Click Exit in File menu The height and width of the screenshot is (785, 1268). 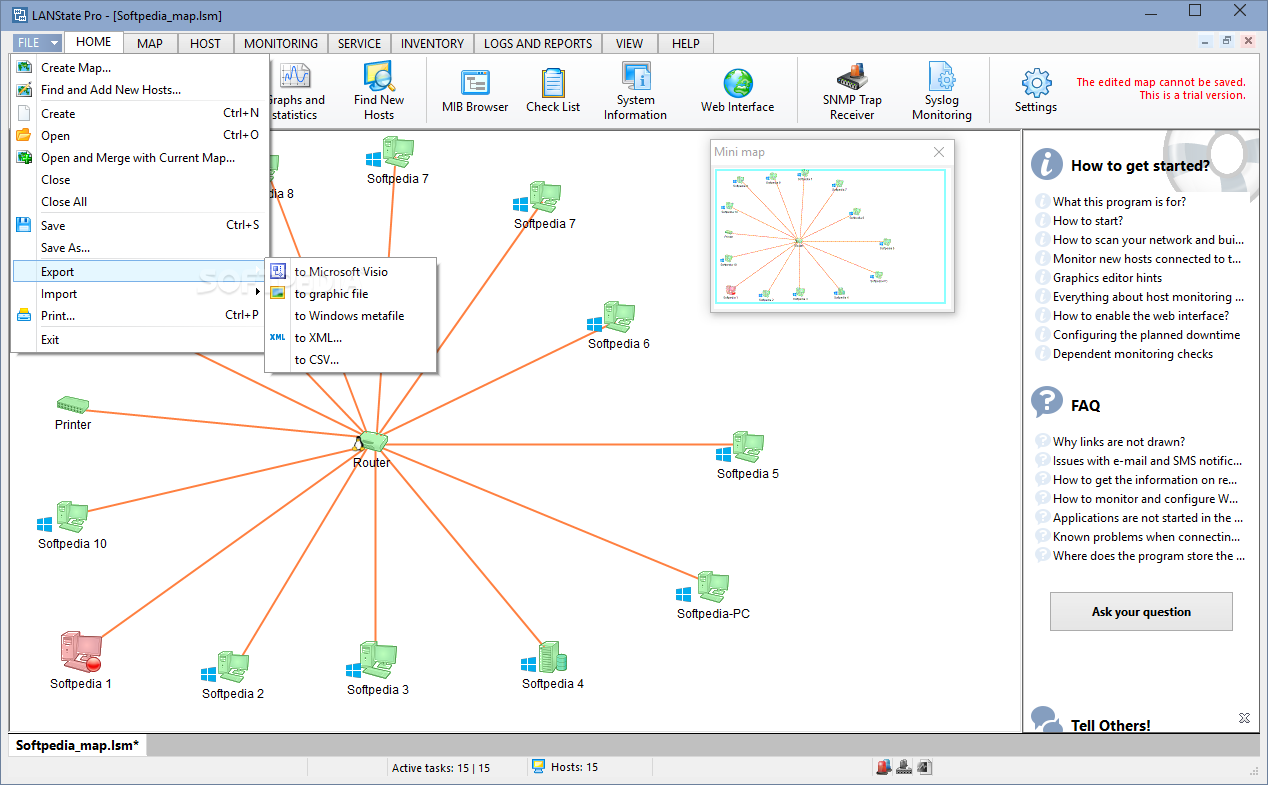click(140, 339)
